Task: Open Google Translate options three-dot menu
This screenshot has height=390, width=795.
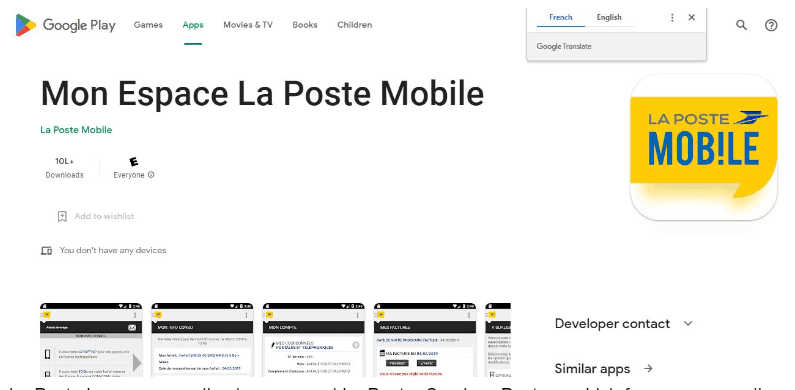Action: (x=672, y=17)
